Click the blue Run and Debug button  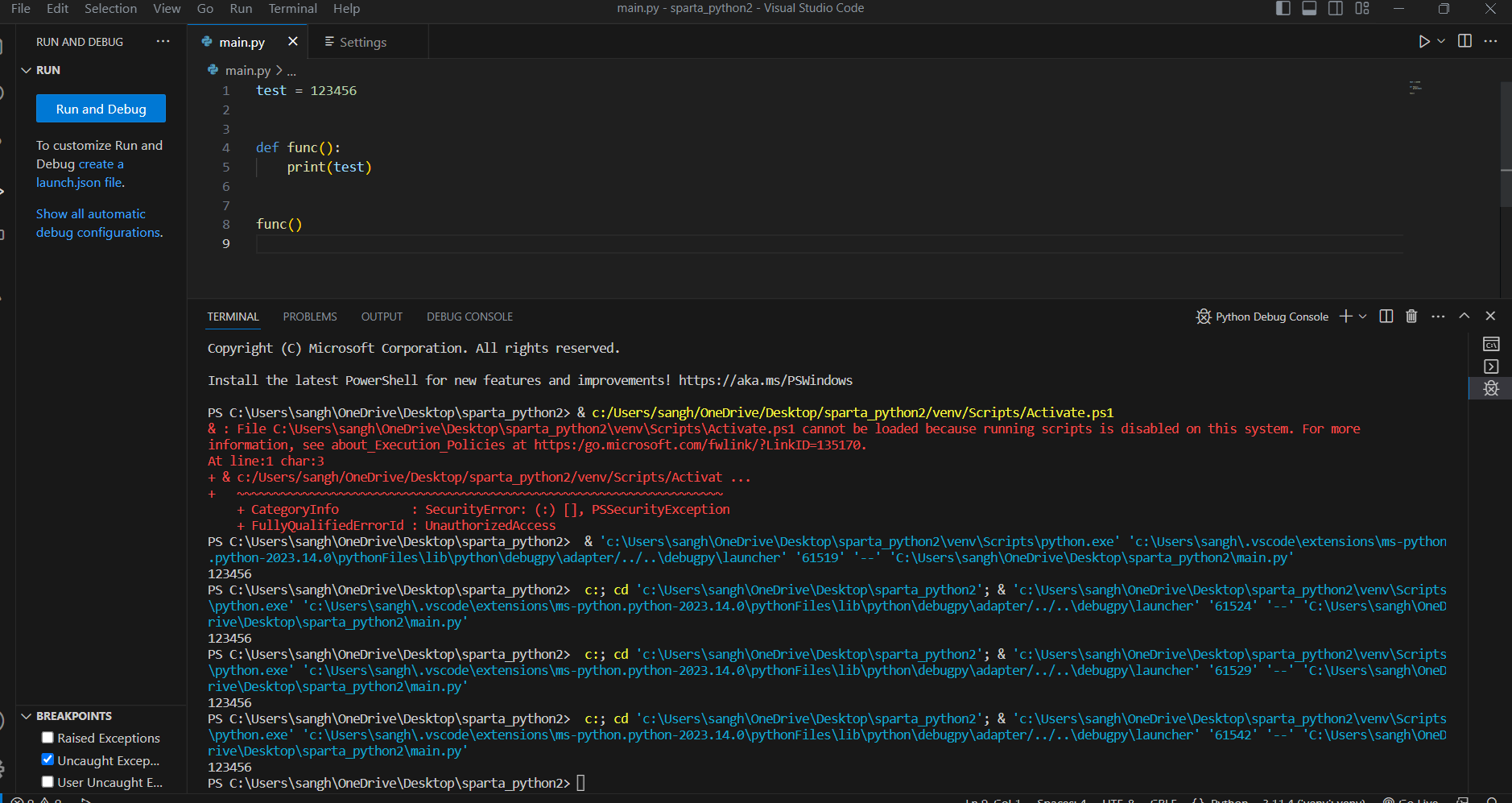101,109
